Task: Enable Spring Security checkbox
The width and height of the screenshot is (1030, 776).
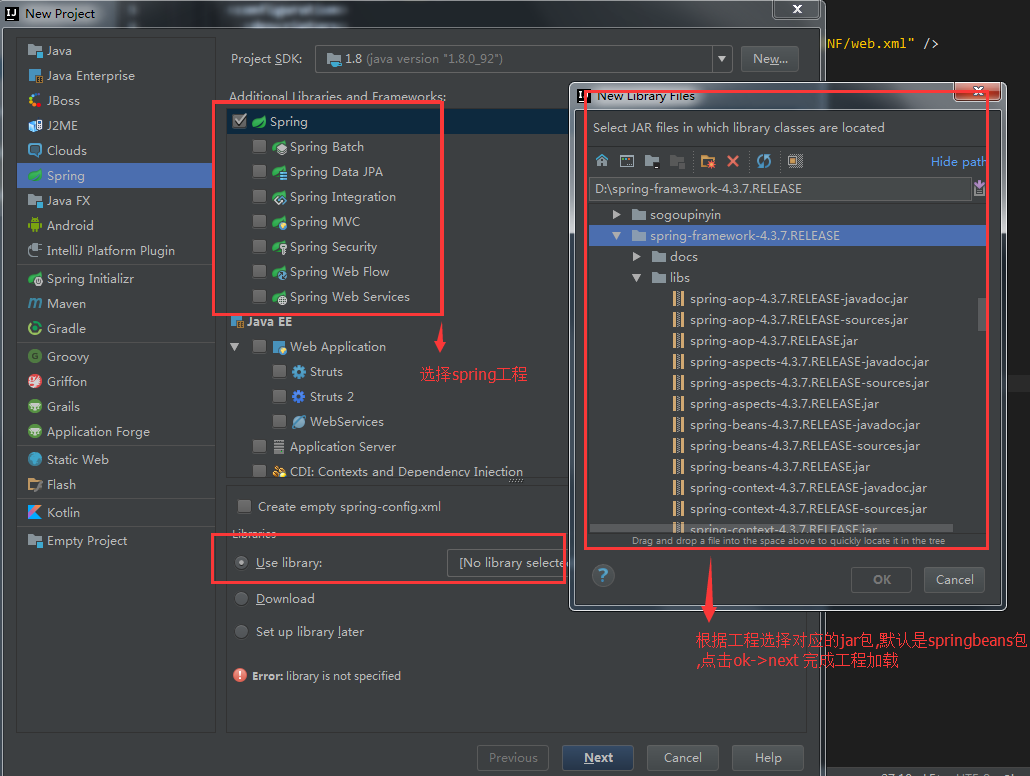Action: click(259, 246)
